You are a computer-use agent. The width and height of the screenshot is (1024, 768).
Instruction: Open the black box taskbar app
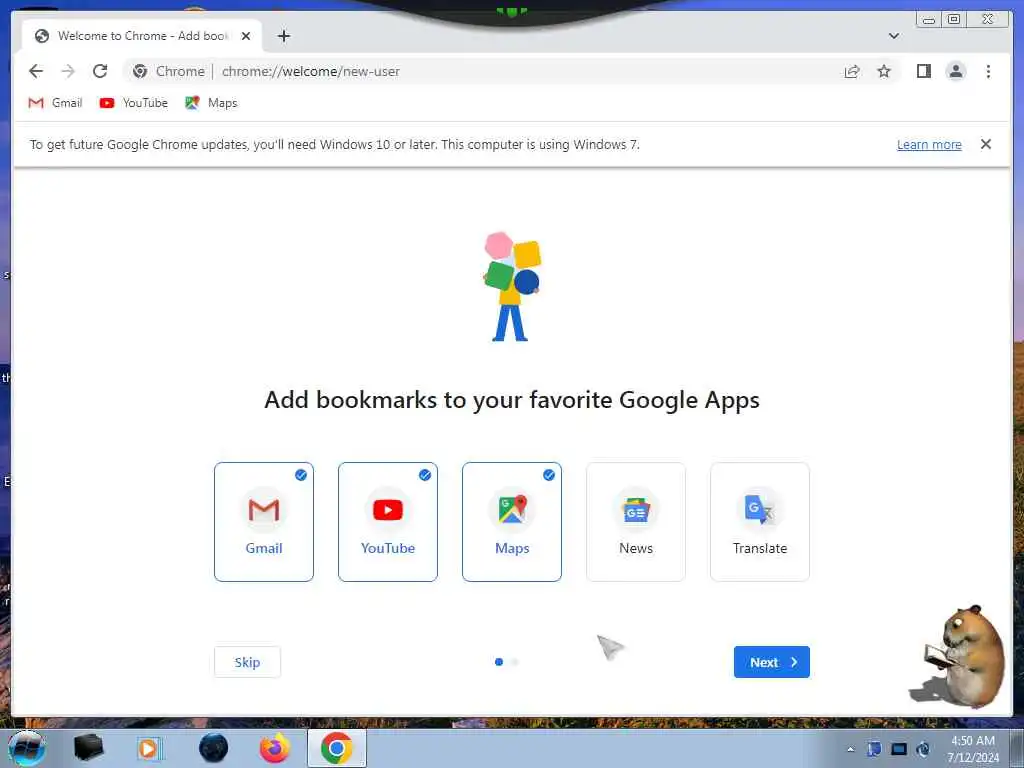(89, 748)
